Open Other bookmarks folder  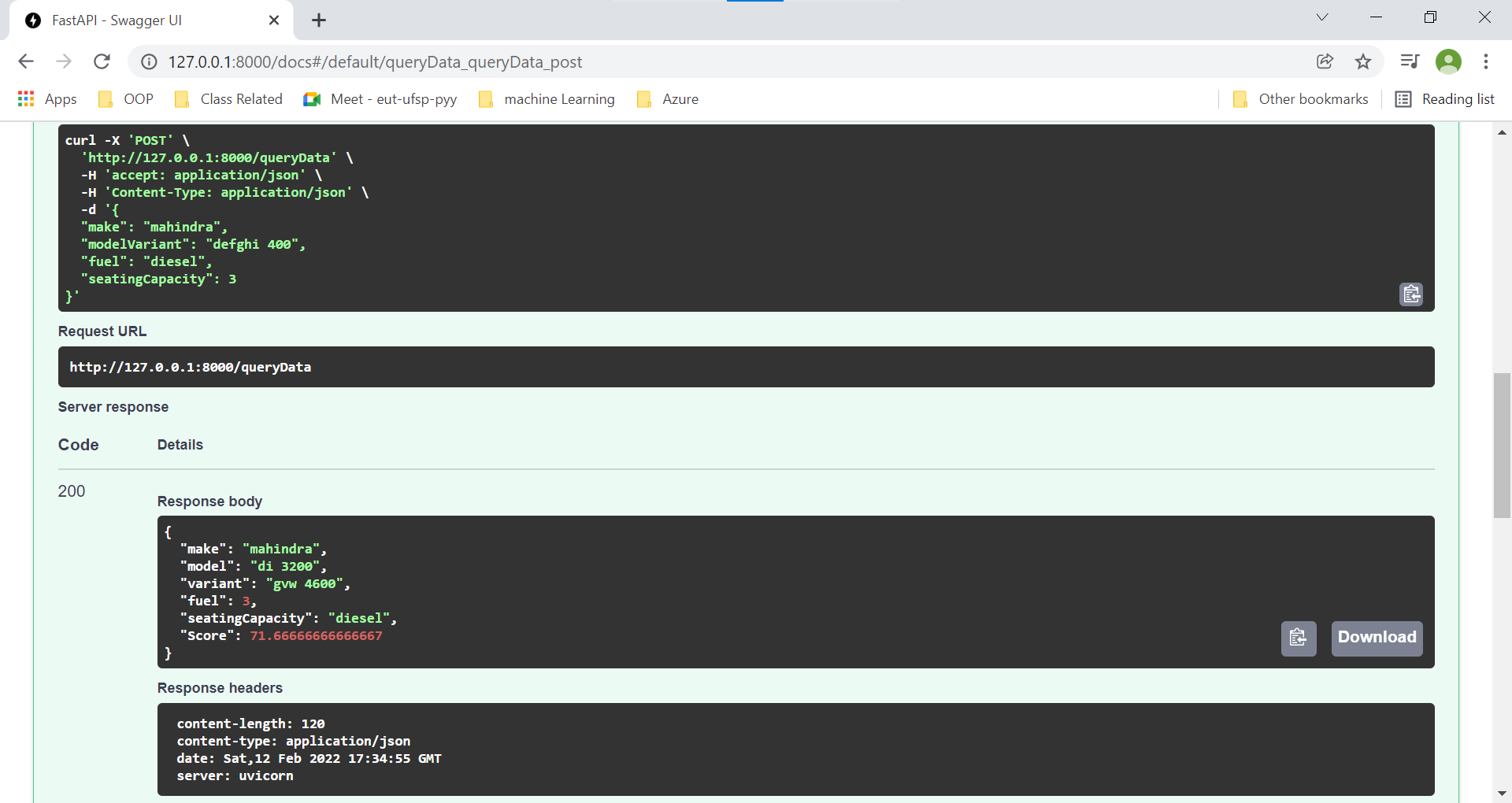coord(1300,99)
